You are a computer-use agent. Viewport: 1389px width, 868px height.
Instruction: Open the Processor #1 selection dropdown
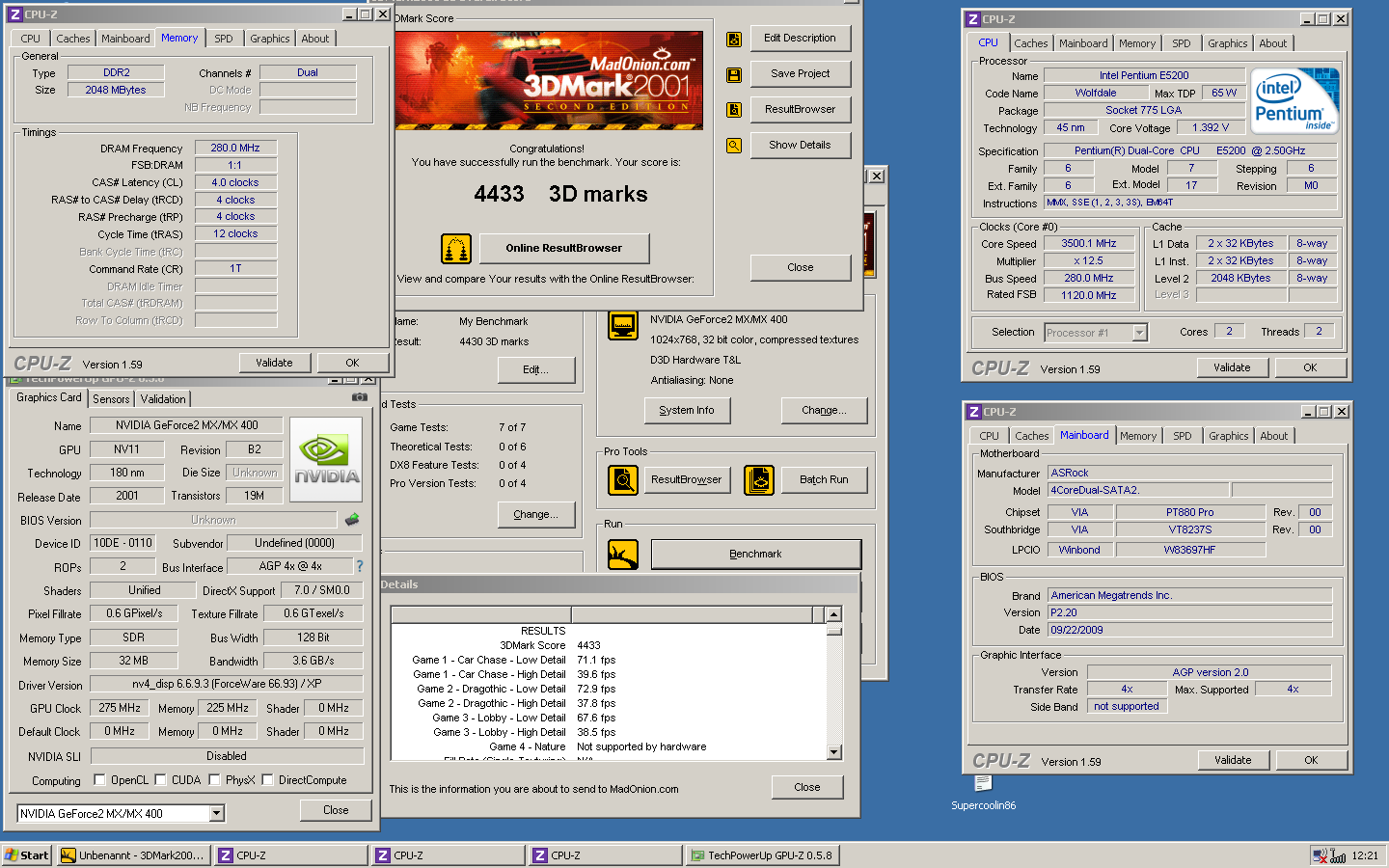point(1139,333)
